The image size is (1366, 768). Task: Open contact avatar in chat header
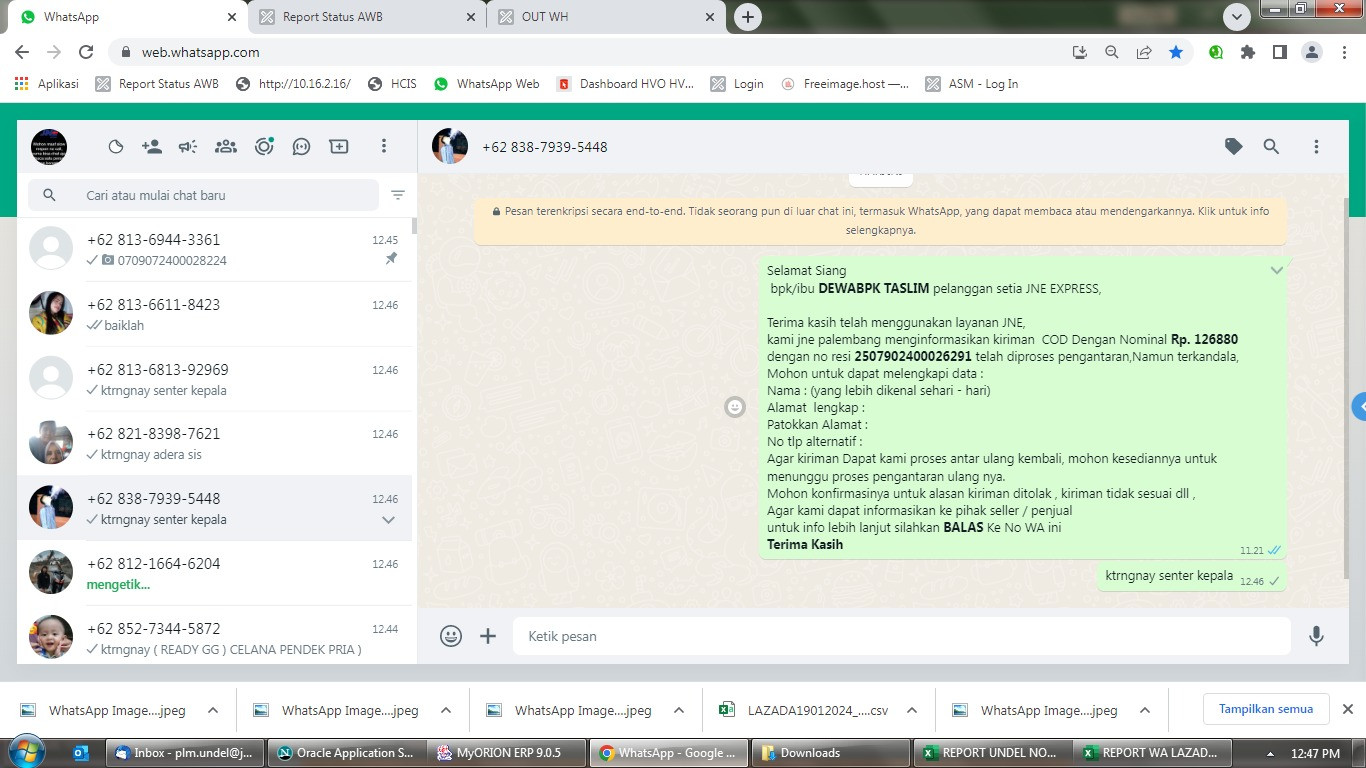point(450,146)
